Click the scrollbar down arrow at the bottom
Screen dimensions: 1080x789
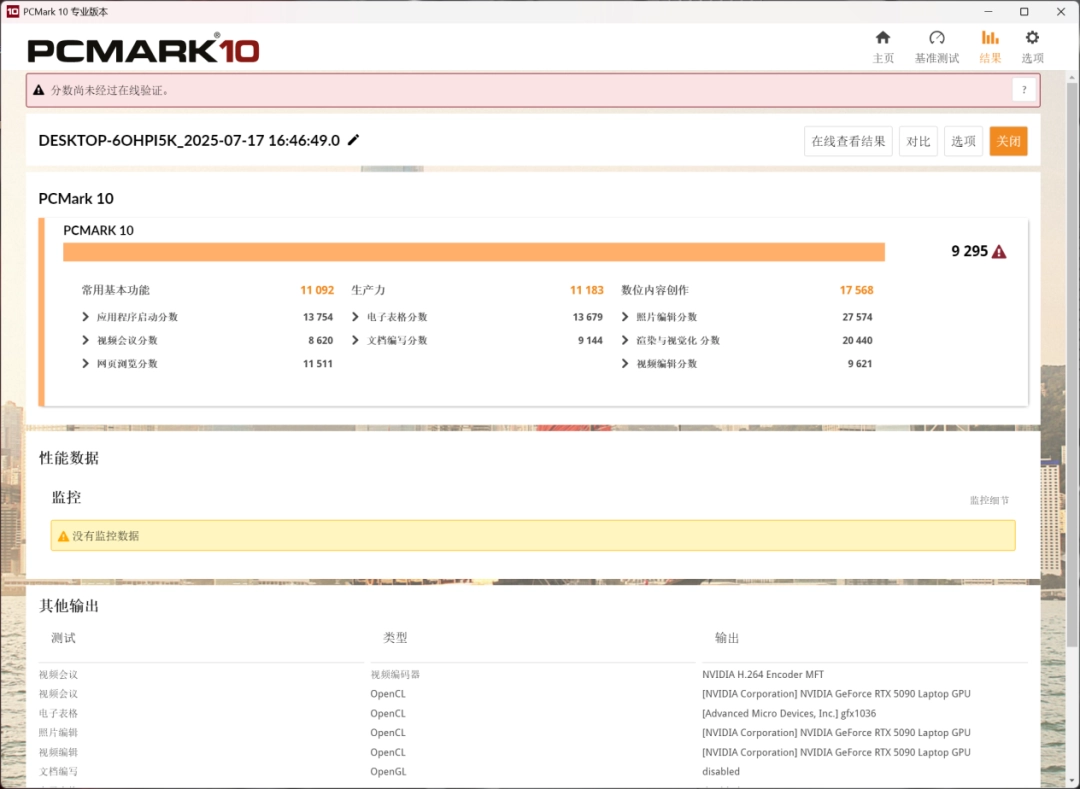(x=1072, y=781)
